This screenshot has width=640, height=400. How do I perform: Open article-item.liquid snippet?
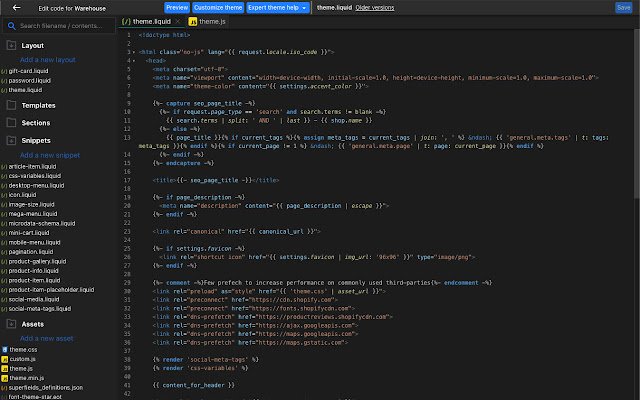[x=32, y=167]
